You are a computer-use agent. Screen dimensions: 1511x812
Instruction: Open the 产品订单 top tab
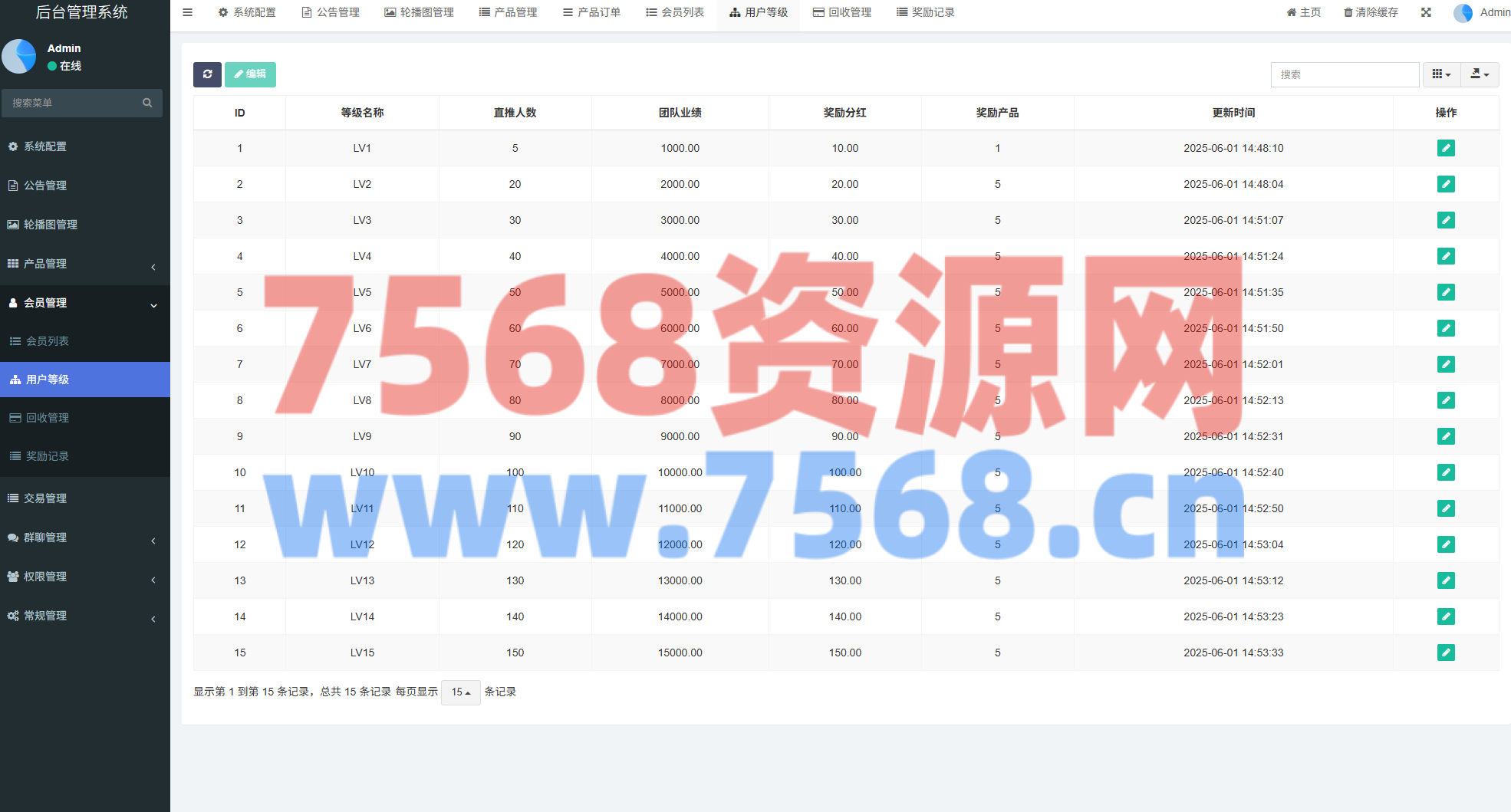(x=591, y=12)
